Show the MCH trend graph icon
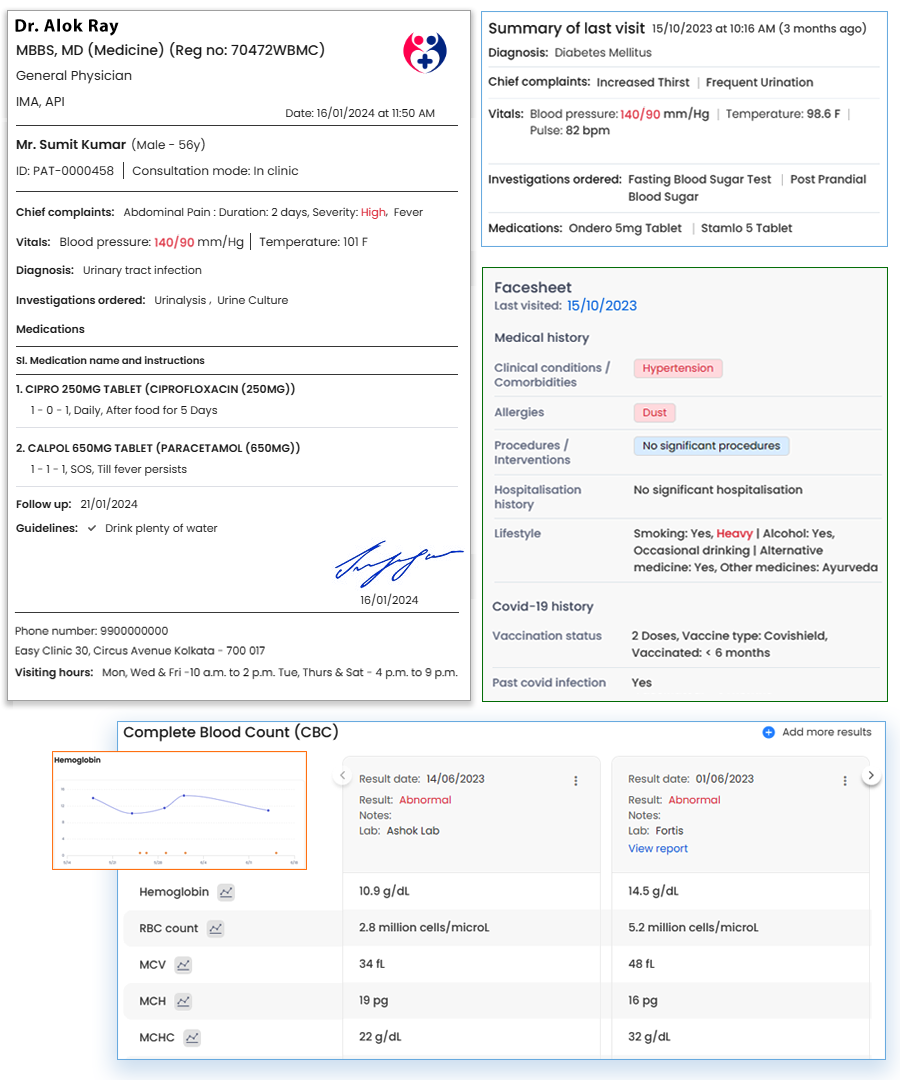Image resolution: width=900 pixels, height=1080 pixels. point(183,1001)
